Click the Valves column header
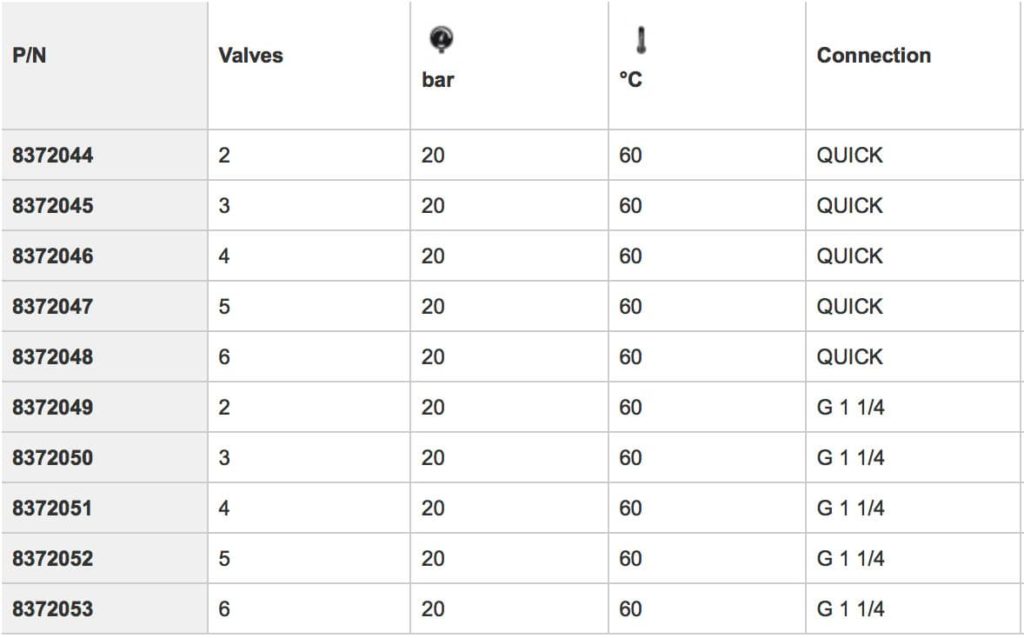Screen dimensions: 1024x638 click(x=251, y=56)
